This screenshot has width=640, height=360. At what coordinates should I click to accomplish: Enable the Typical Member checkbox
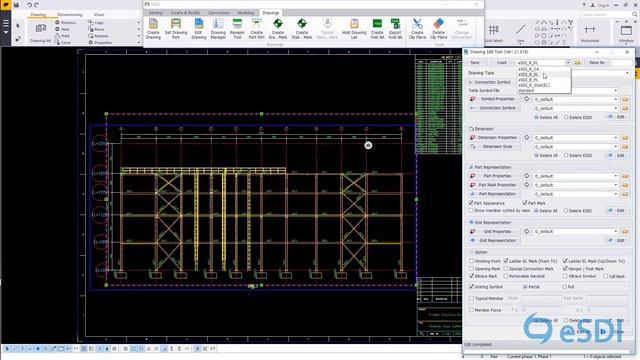[471, 298]
